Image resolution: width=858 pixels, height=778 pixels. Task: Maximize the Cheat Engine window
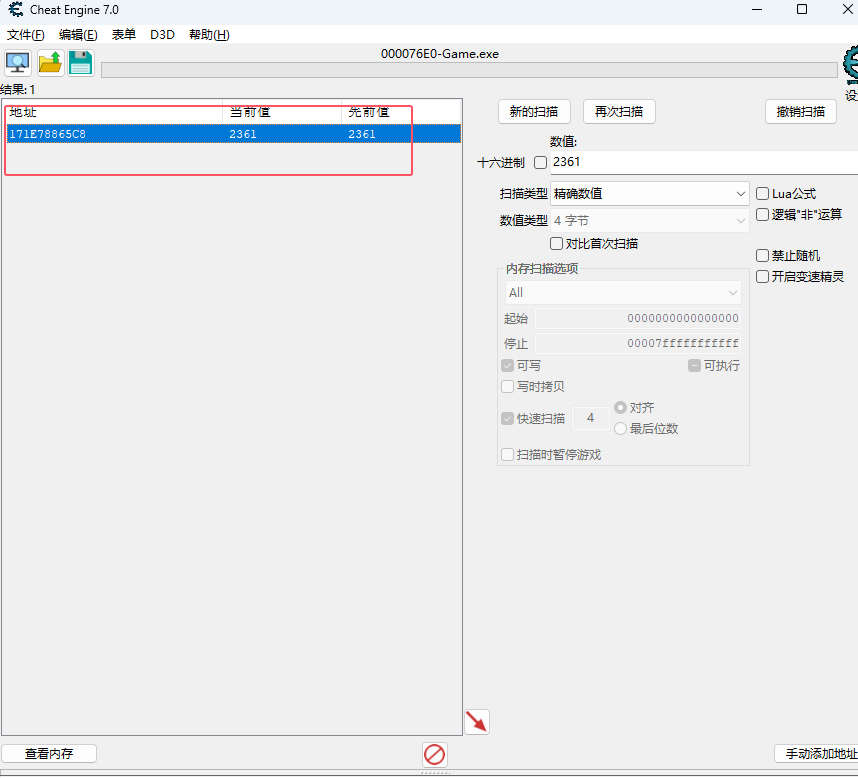click(x=802, y=9)
